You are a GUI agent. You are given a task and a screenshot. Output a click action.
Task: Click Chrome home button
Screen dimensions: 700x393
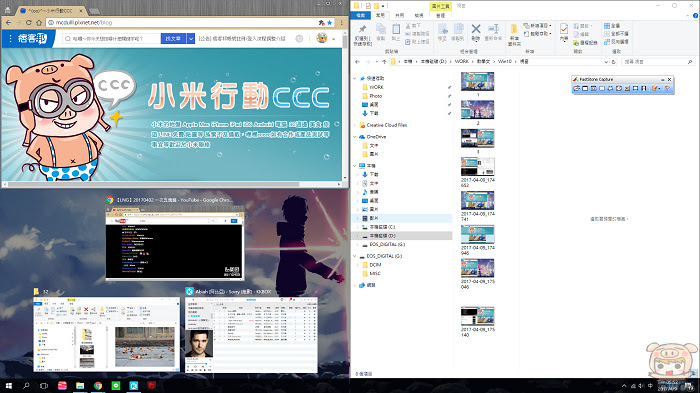tap(39, 22)
